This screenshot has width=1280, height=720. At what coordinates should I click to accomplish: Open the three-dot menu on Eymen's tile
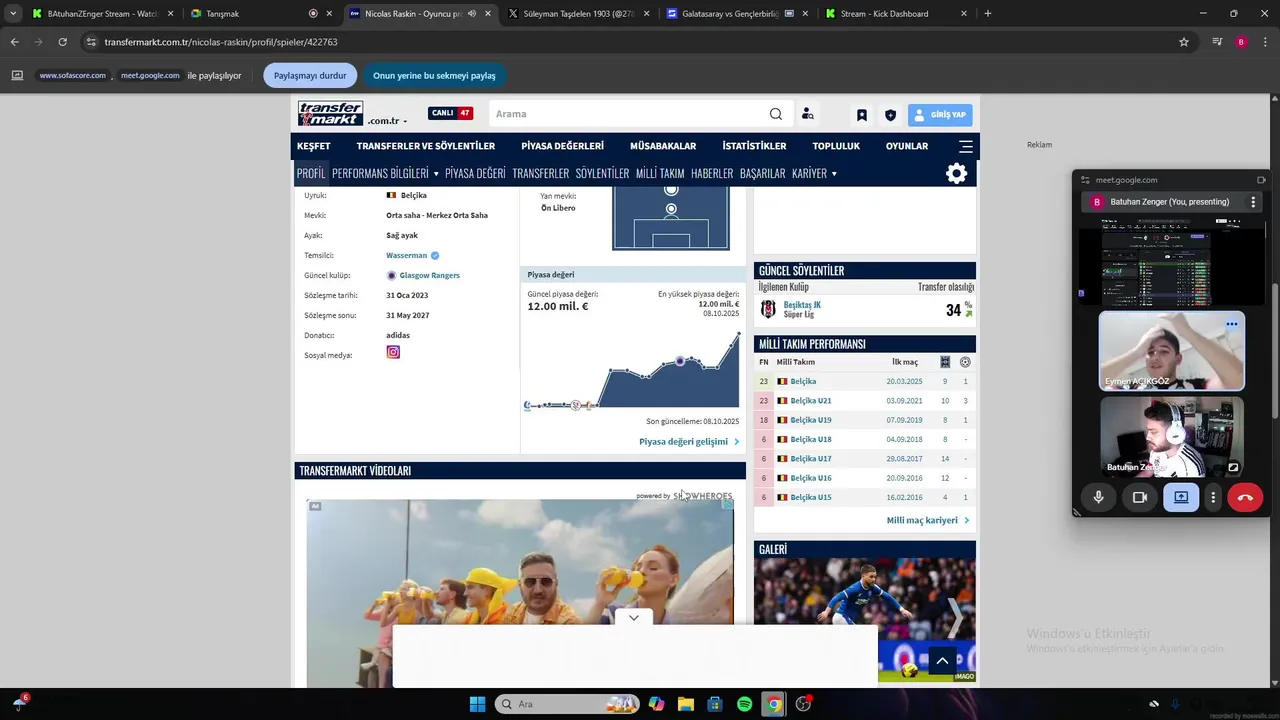pos(1232,324)
